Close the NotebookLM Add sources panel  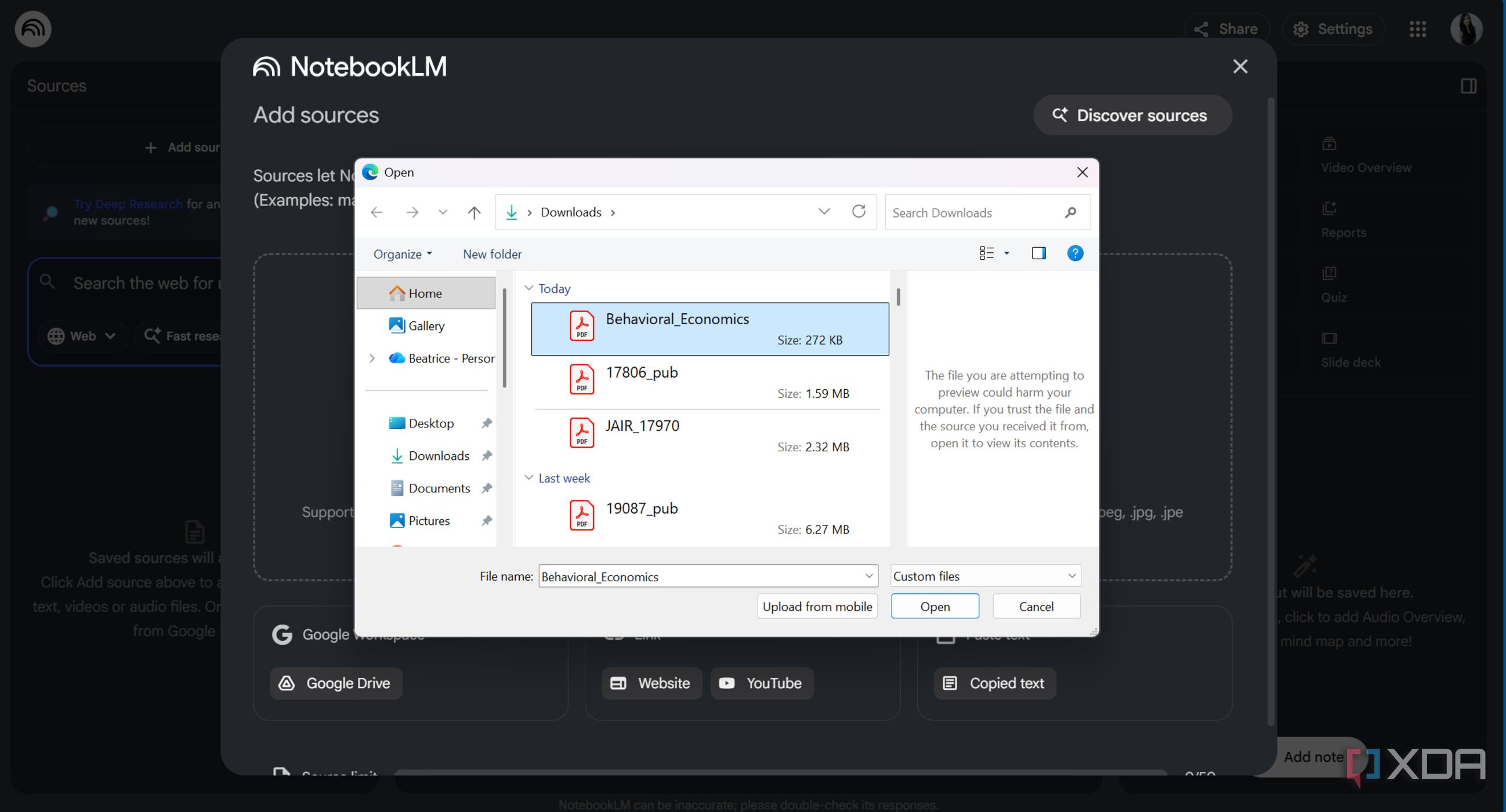pyautogui.click(x=1240, y=67)
